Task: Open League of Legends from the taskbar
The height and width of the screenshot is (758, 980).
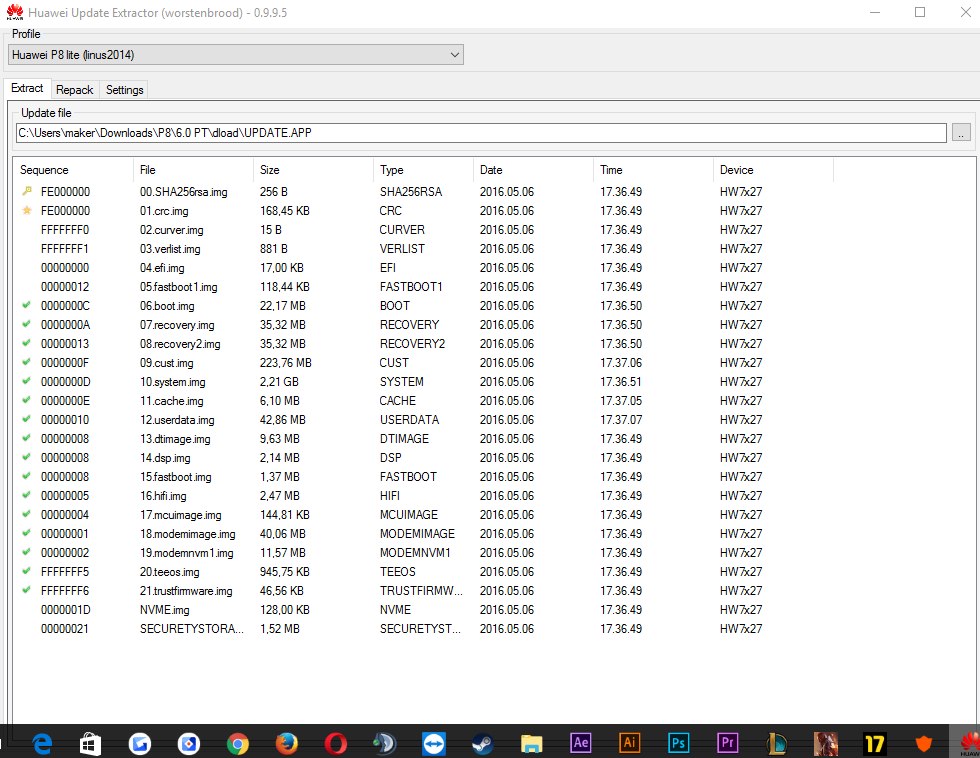Action: (x=776, y=744)
